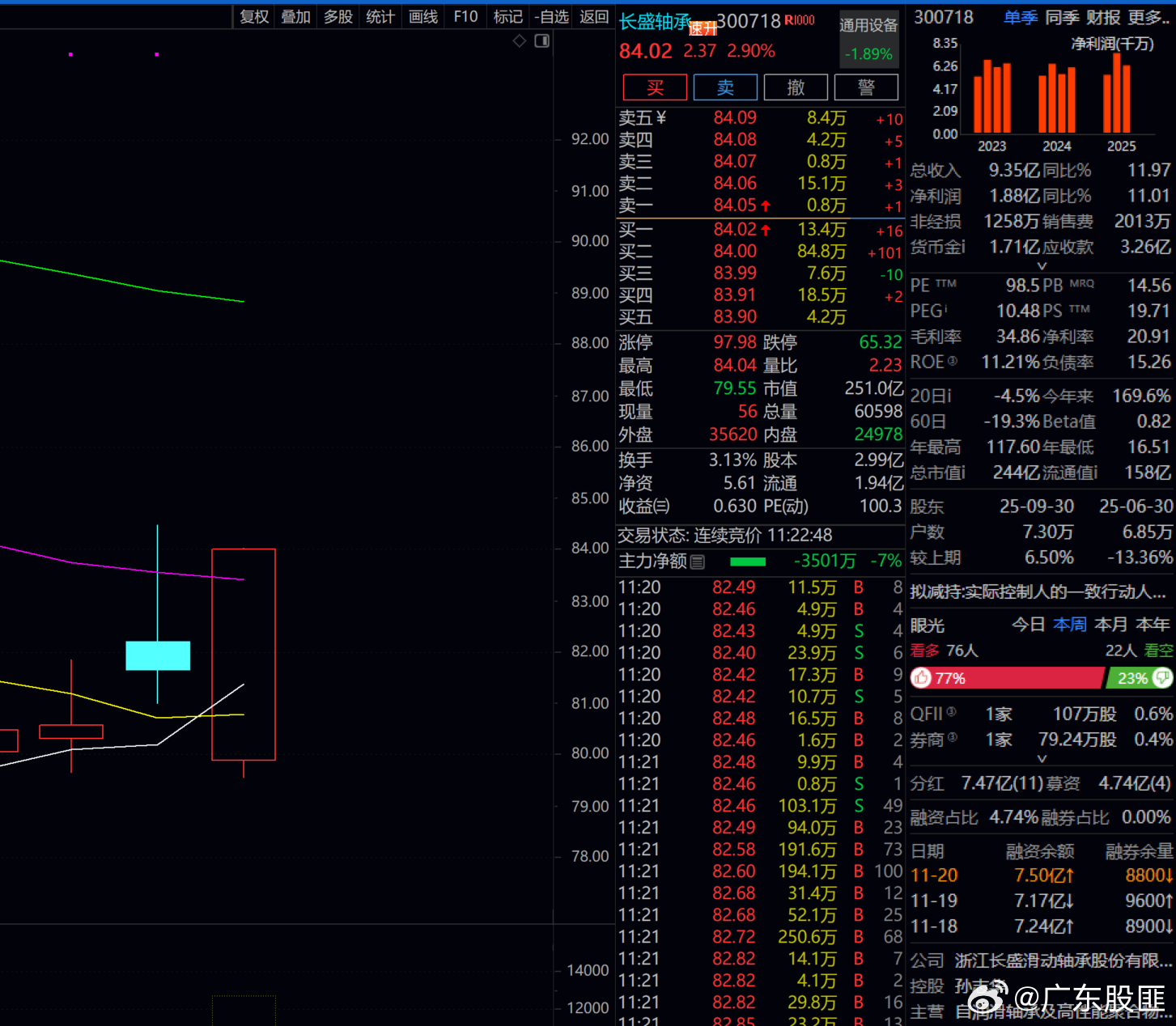Click the list icon beside 主力净额

[698, 561]
